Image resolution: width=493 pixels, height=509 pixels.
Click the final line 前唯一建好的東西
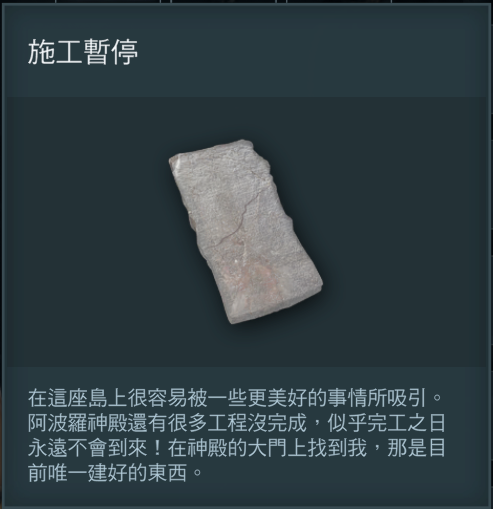(x=116, y=473)
